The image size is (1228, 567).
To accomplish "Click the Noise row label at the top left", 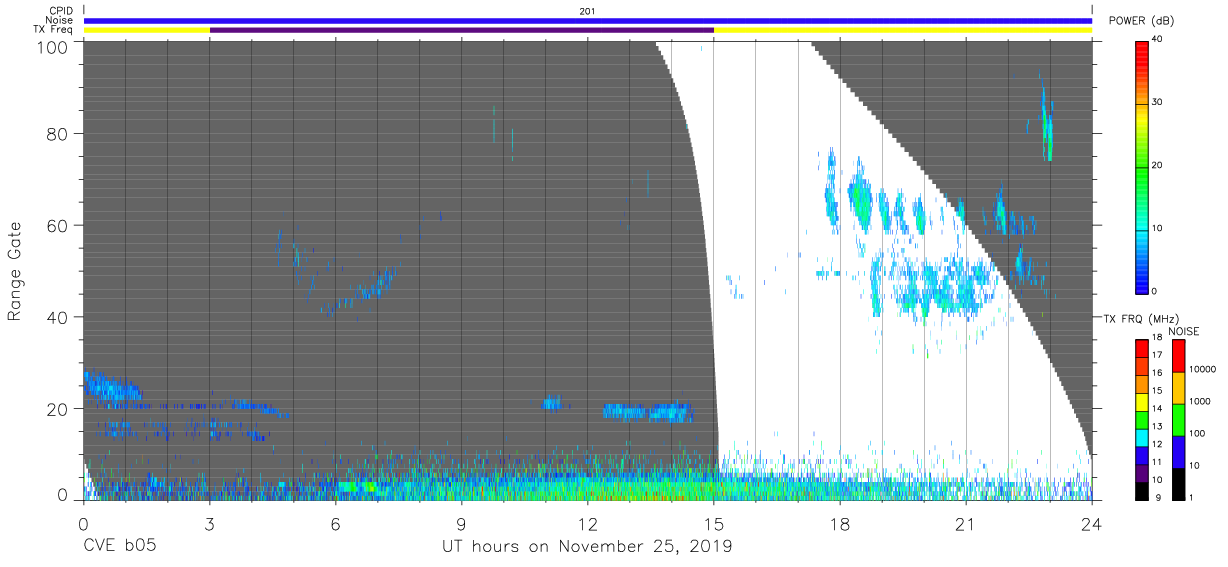I will tap(59, 20).
